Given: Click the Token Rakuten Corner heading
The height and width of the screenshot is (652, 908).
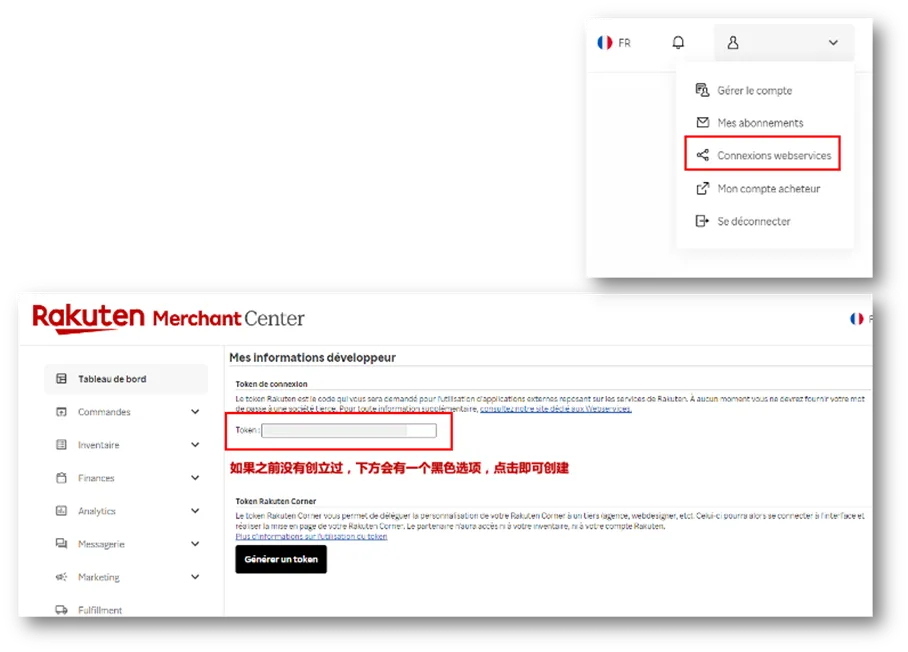Looking at the screenshot, I should [x=276, y=501].
